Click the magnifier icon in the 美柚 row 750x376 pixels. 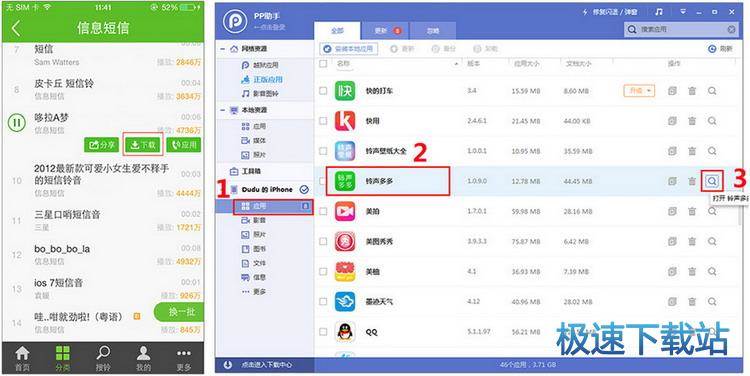point(712,272)
